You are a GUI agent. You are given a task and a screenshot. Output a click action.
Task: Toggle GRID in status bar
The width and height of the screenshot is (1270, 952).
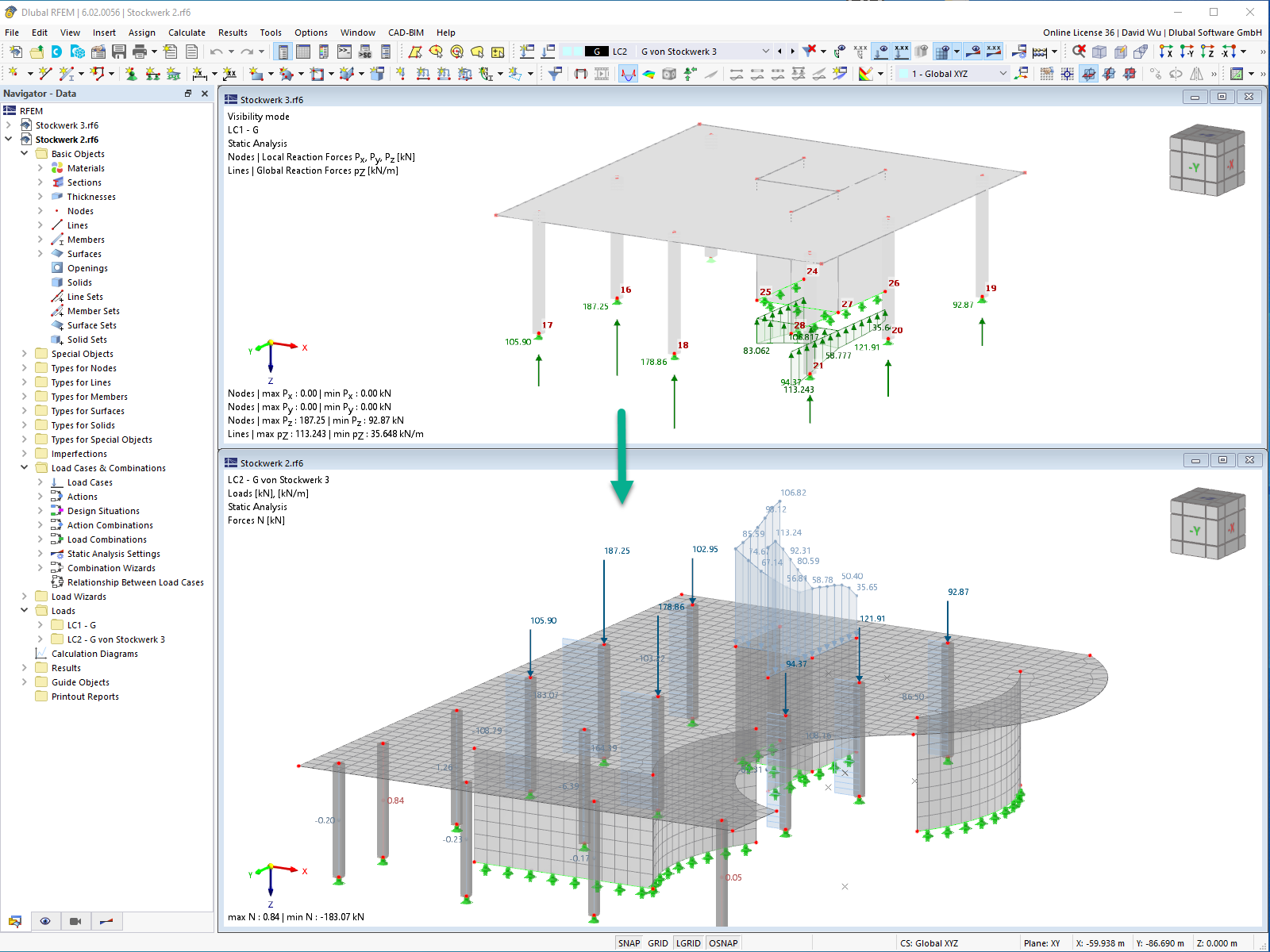(658, 943)
